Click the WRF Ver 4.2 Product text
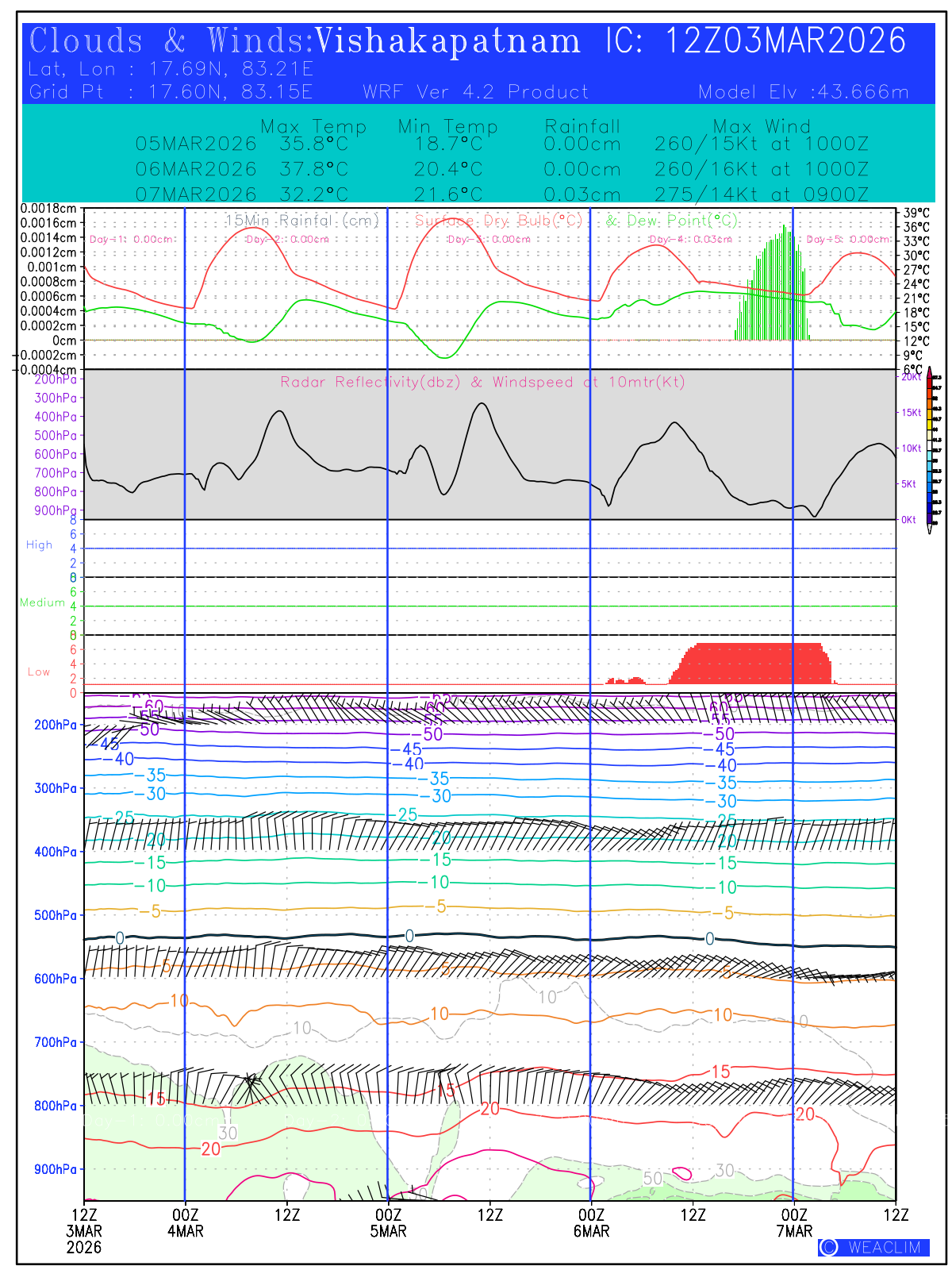 [476, 92]
